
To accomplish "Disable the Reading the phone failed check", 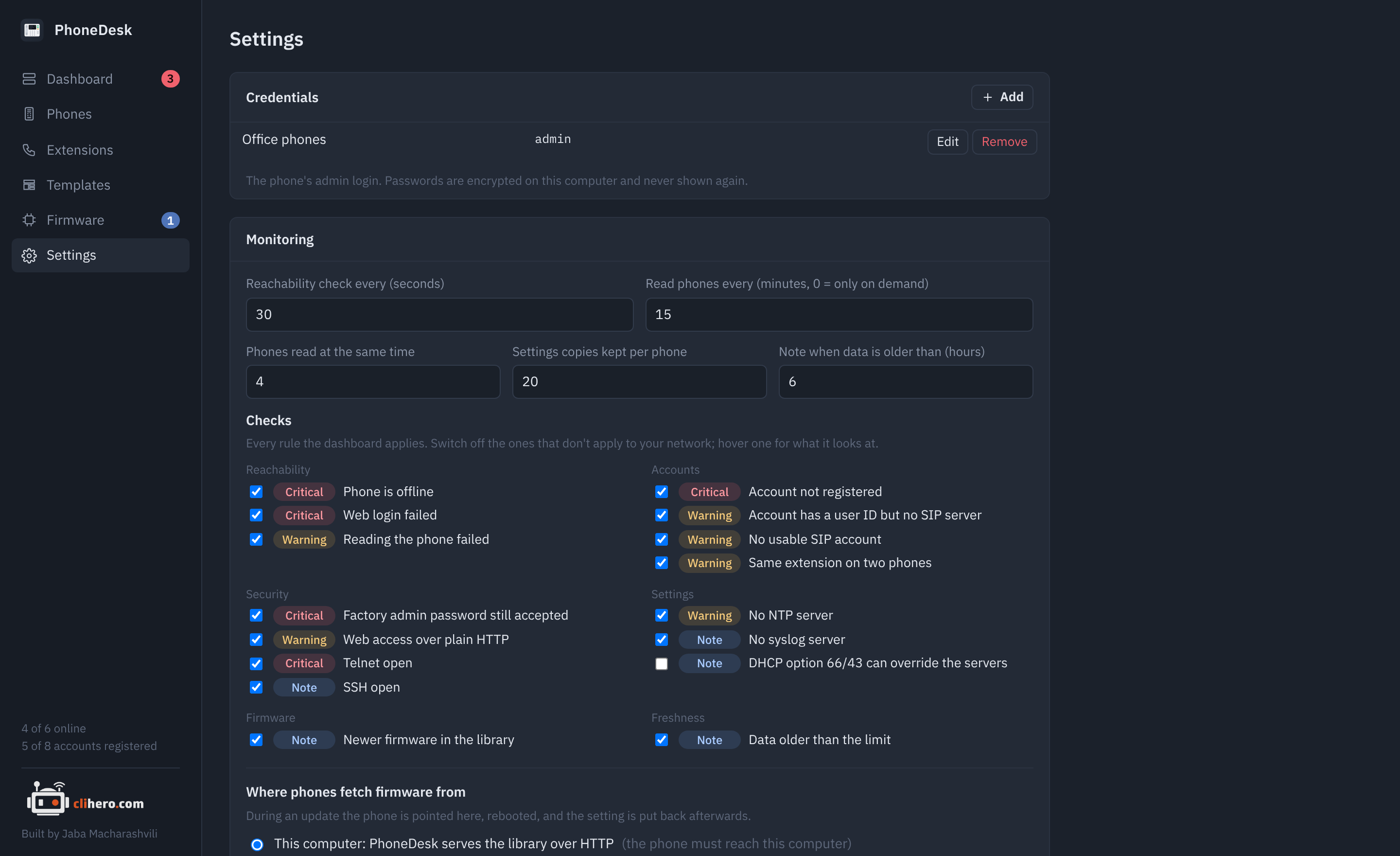I will click(256, 539).
